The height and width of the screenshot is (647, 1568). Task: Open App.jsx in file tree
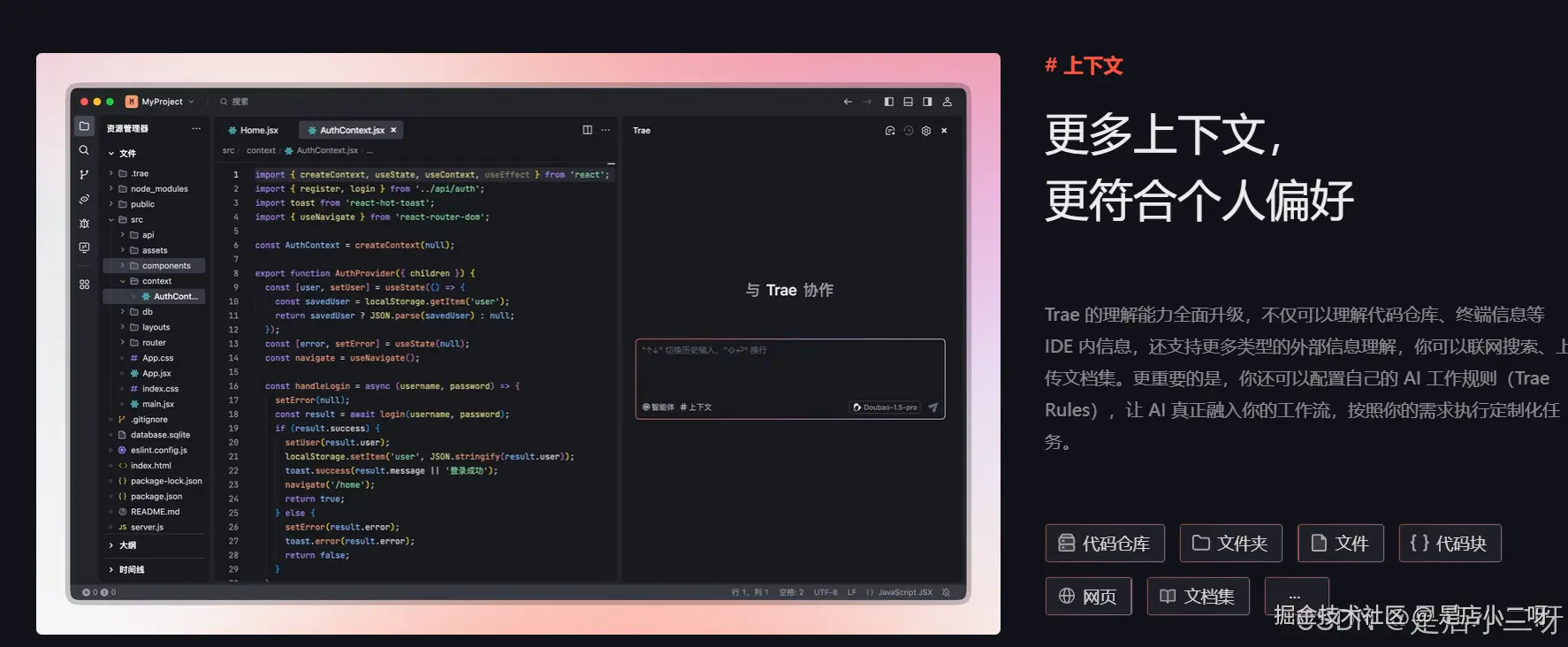[x=157, y=373]
